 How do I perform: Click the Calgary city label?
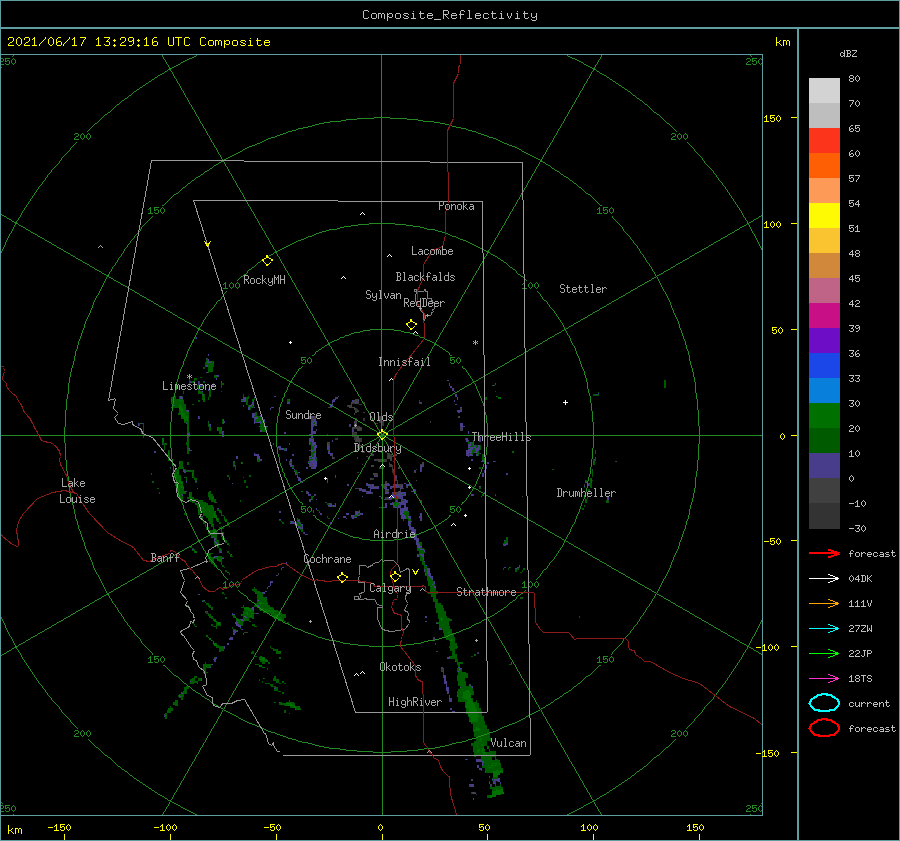click(x=390, y=588)
